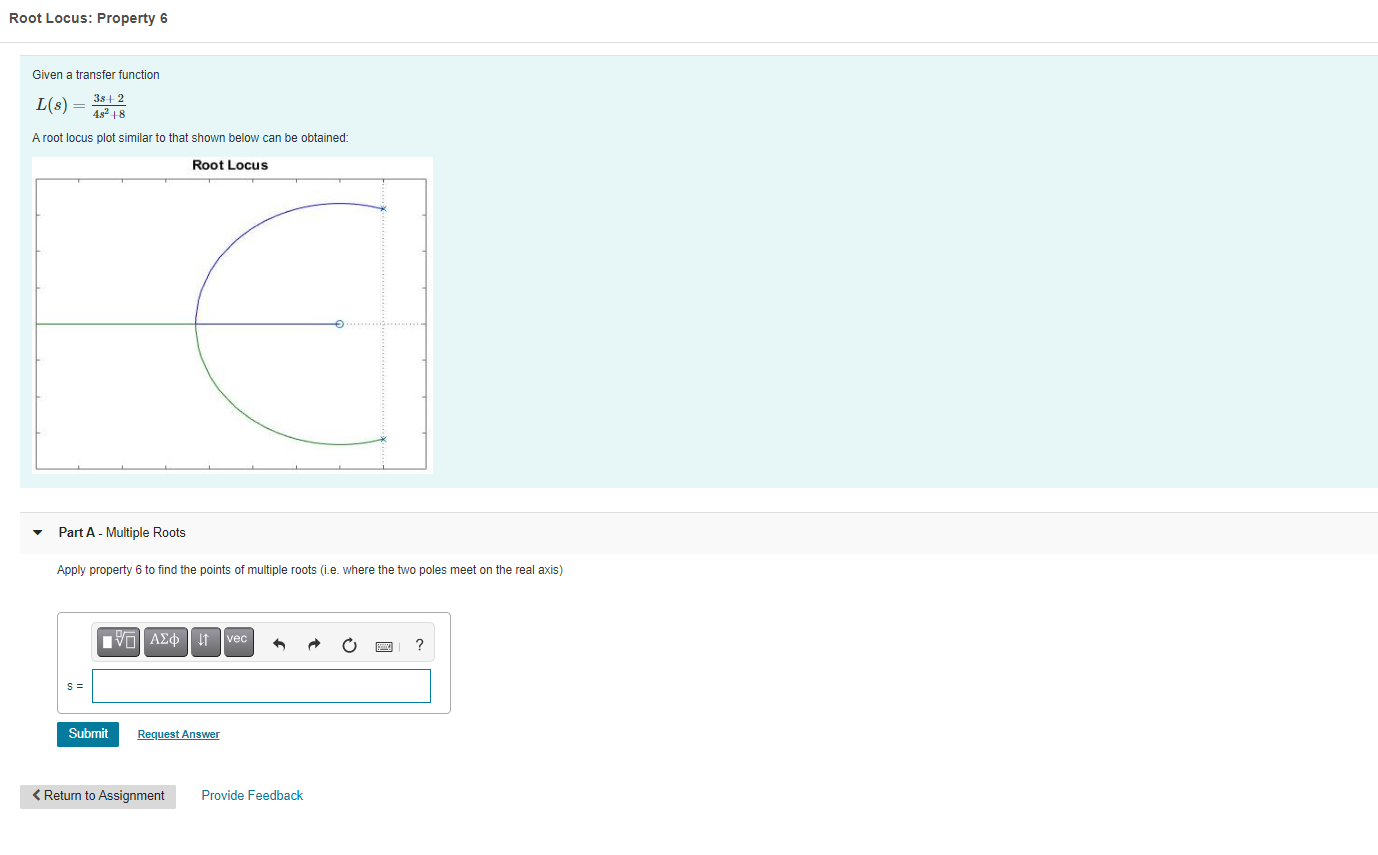Screen dimensions: 1378x855
Task: Click the Root Locus plot image
Action: [x=232, y=314]
